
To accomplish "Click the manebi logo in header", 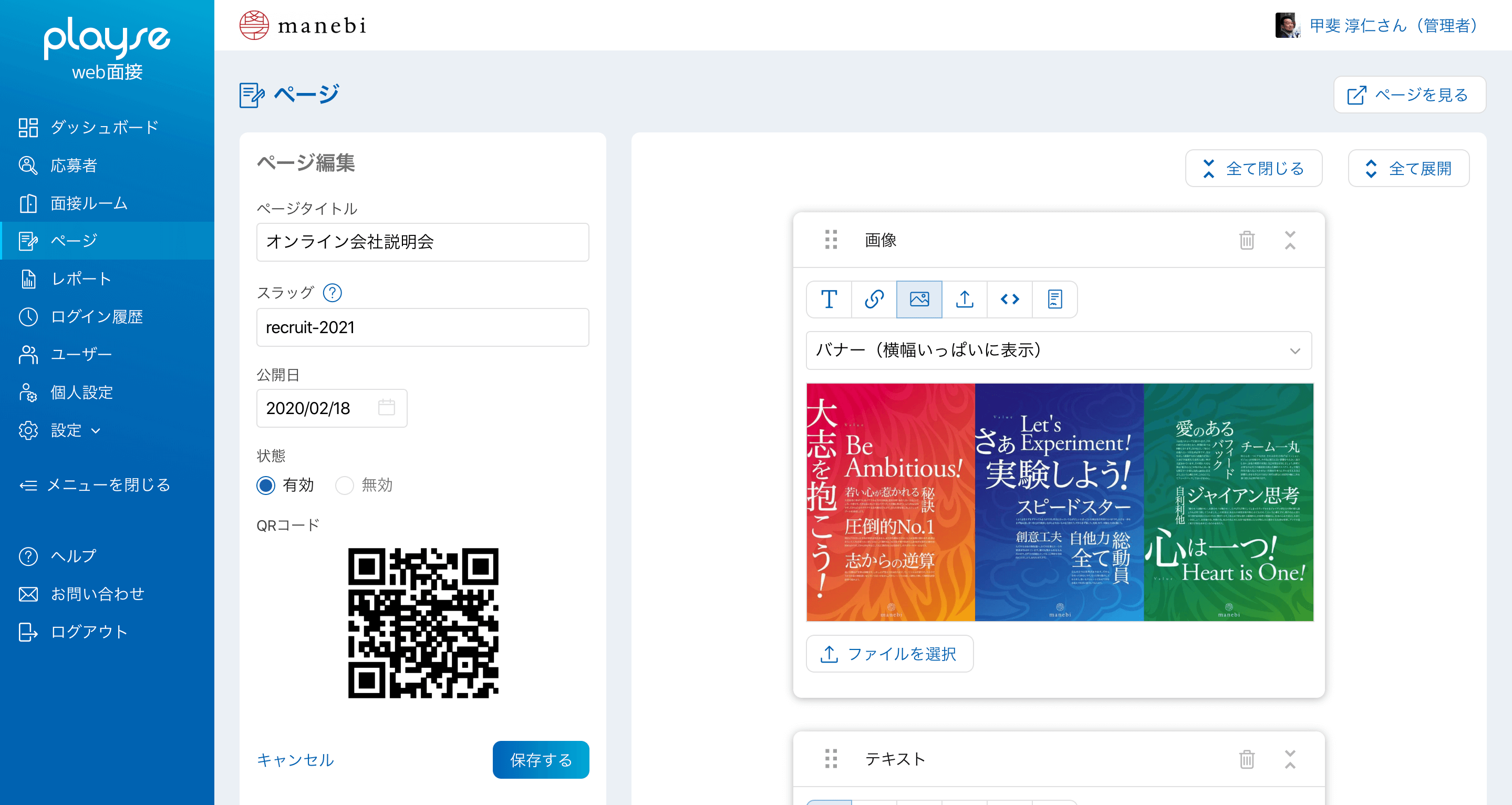I will 303,25.
